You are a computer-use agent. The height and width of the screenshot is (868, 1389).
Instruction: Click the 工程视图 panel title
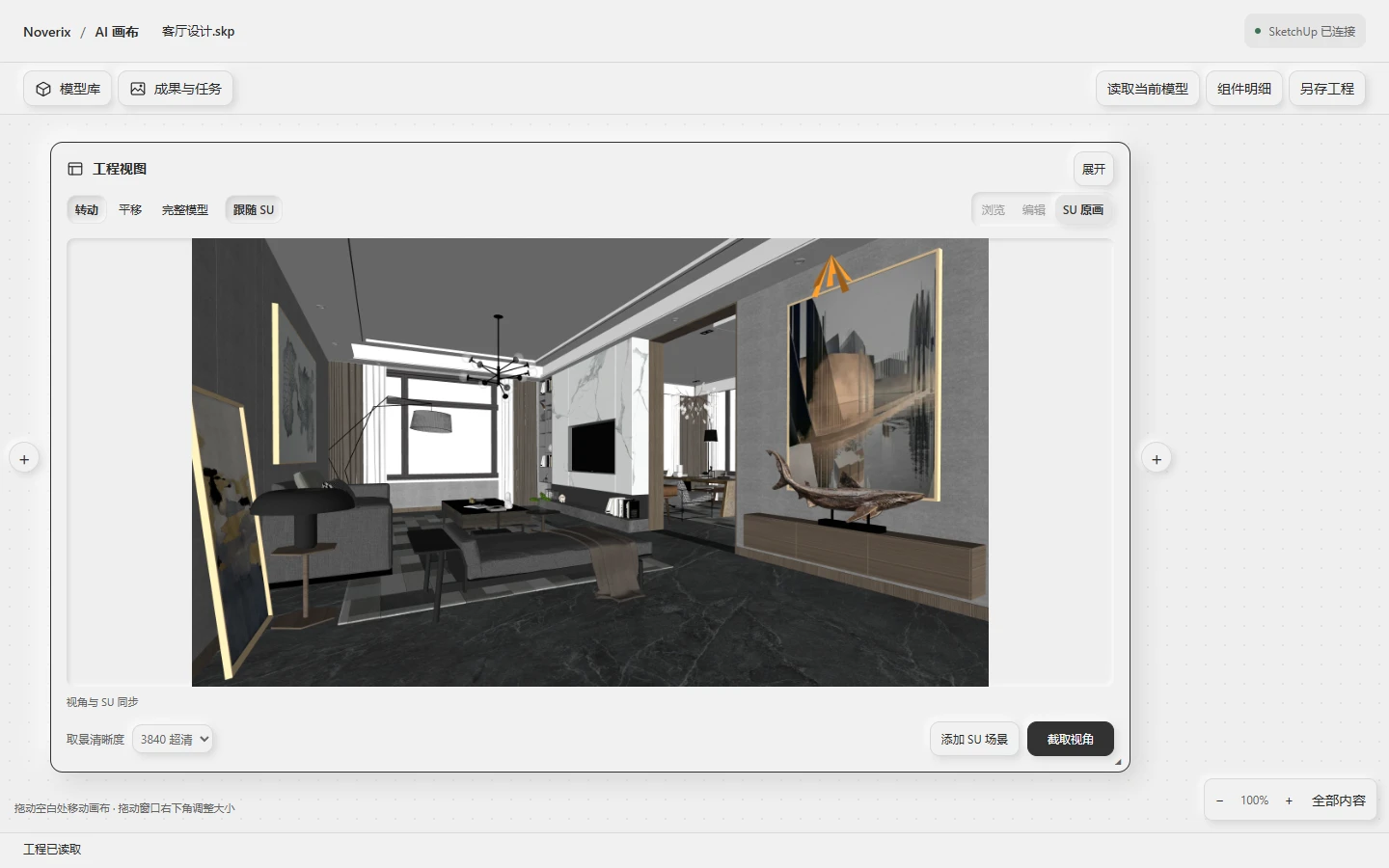tap(120, 169)
